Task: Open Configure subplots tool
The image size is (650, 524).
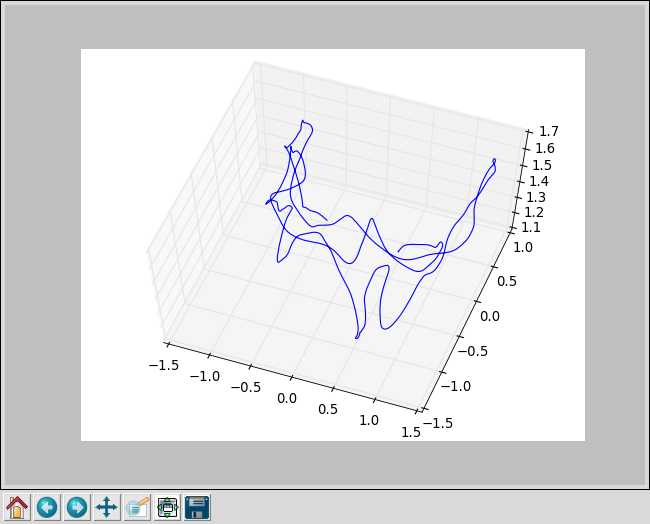Action: (167, 507)
